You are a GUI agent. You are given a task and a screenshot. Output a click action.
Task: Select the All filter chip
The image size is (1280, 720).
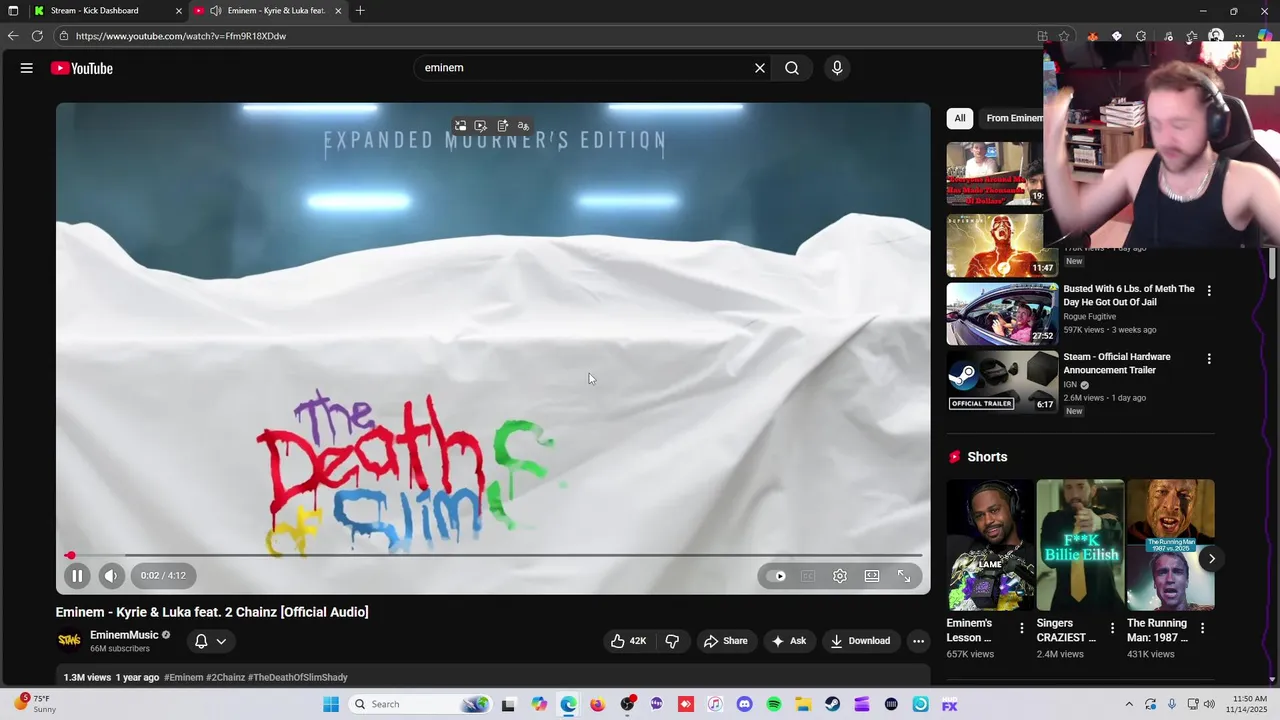click(960, 118)
